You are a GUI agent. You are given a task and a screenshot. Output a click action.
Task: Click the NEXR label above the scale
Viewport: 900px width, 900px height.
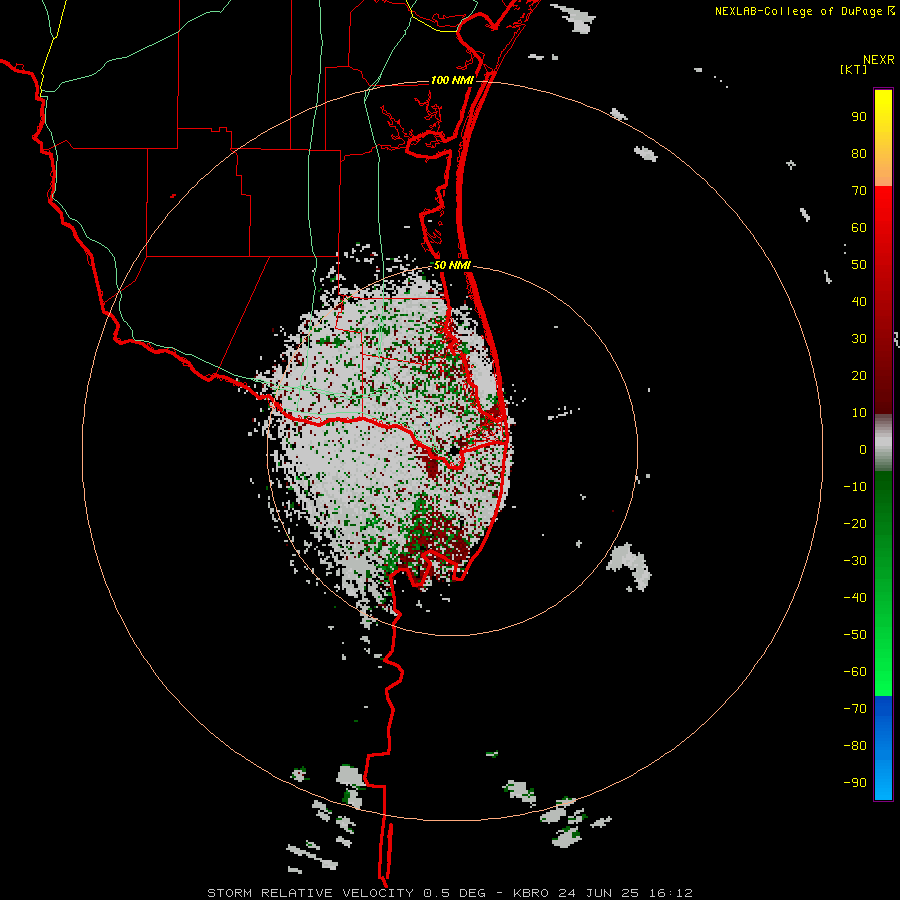coord(878,60)
